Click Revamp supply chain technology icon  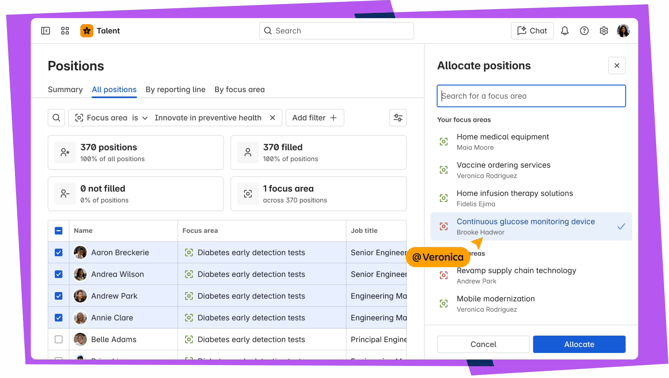point(444,275)
